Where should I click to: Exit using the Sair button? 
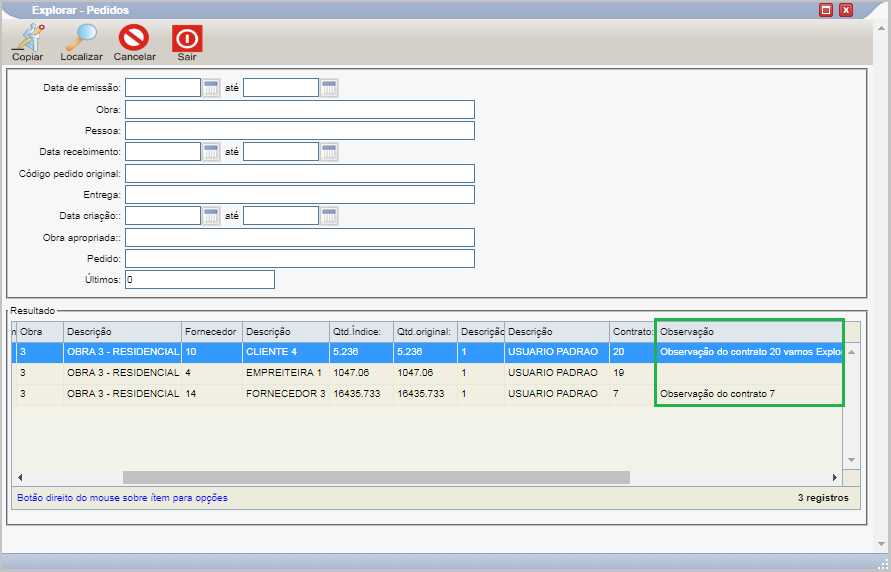187,42
